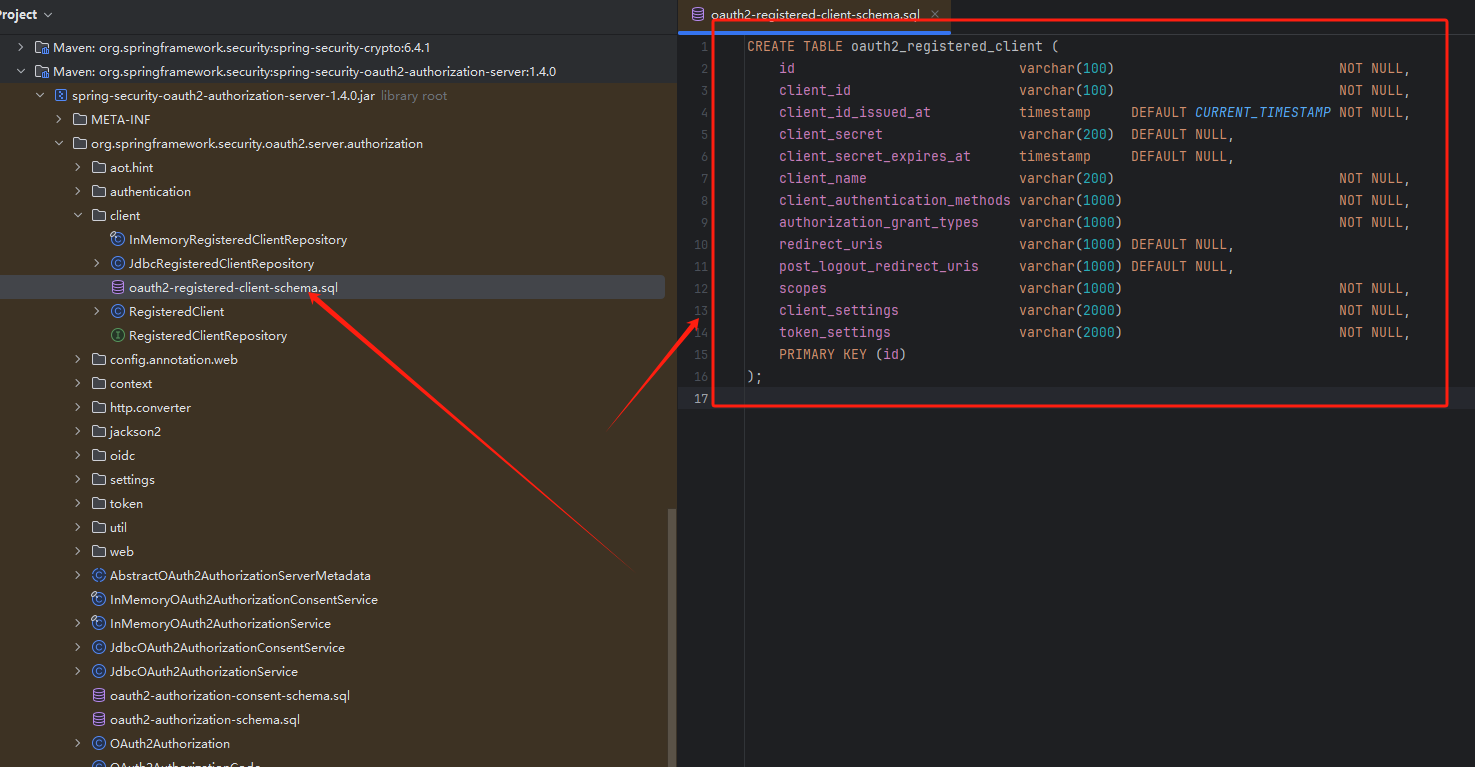Click the Project tree vertical scrollbar
Image resolution: width=1475 pixels, height=767 pixels.
pos(672,638)
